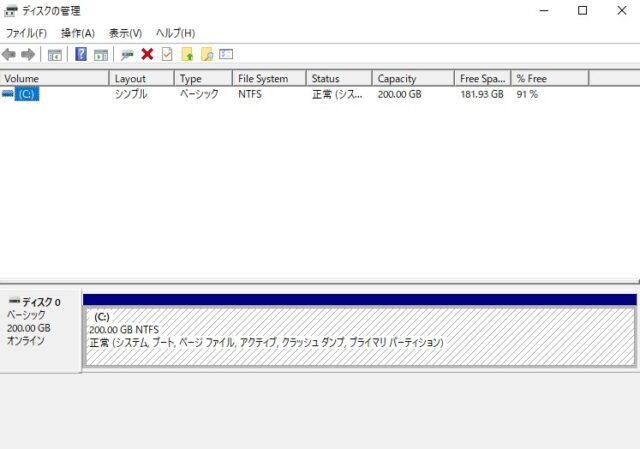Sort by the Status column header
Viewport: 640px width, 449px height.
tap(339, 78)
